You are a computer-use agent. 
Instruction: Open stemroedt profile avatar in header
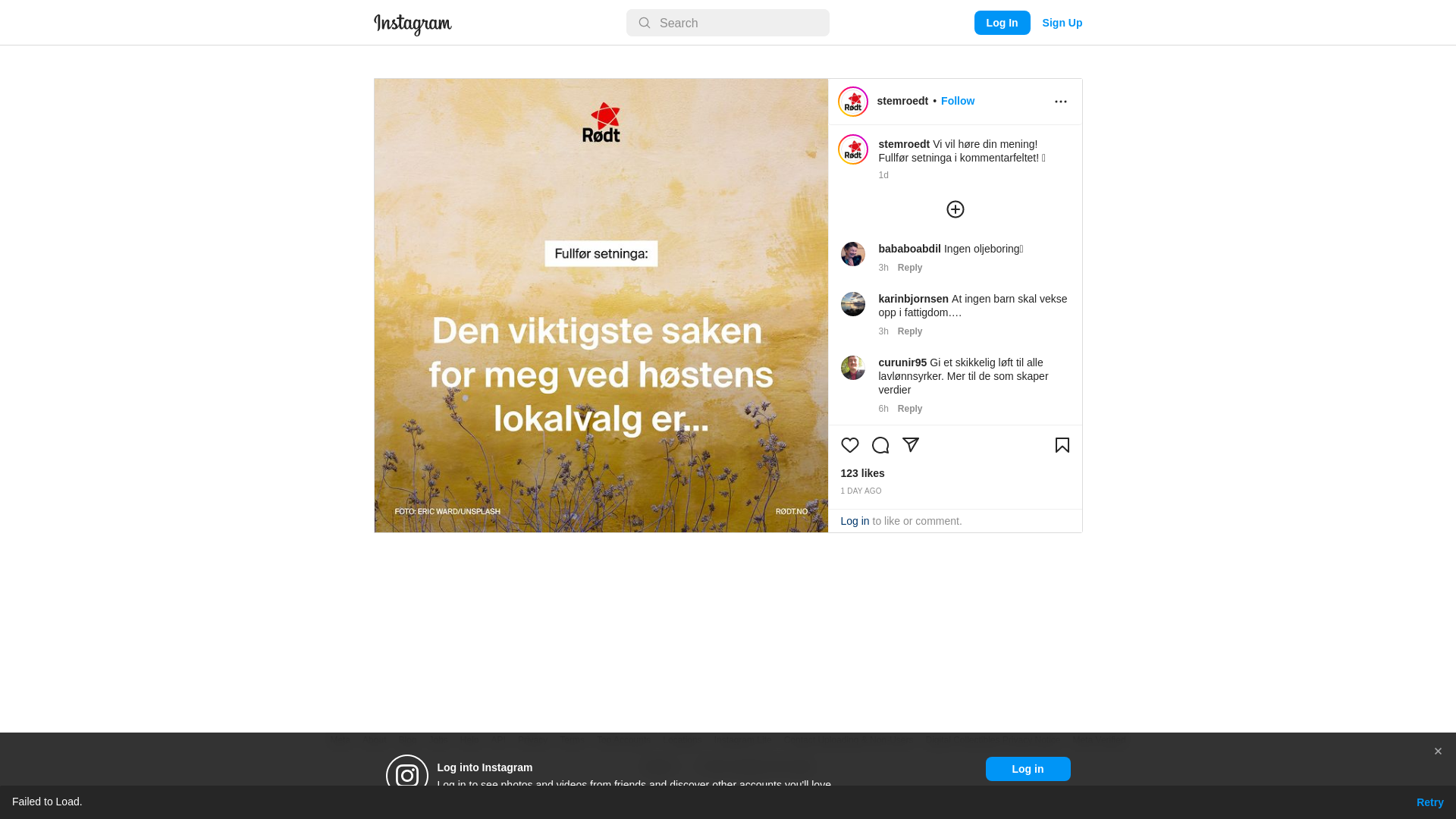(853, 102)
